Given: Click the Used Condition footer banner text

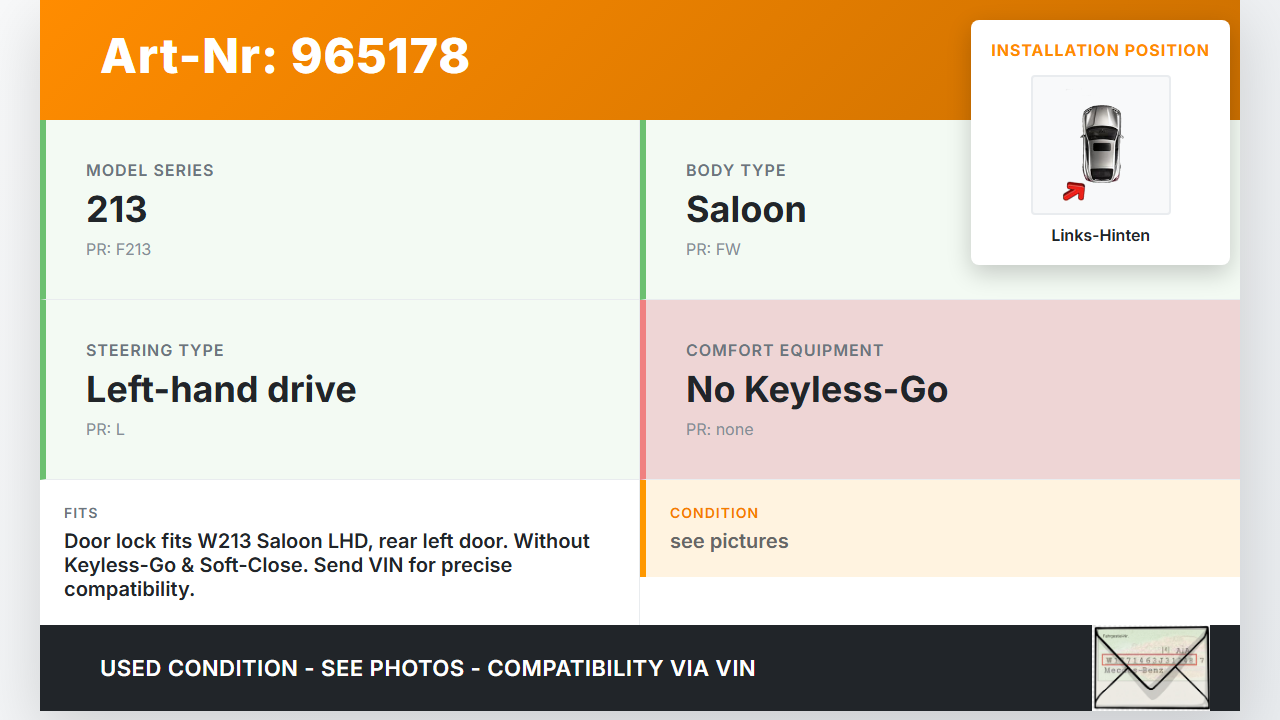Looking at the screenshot, I should coord(428,668).
